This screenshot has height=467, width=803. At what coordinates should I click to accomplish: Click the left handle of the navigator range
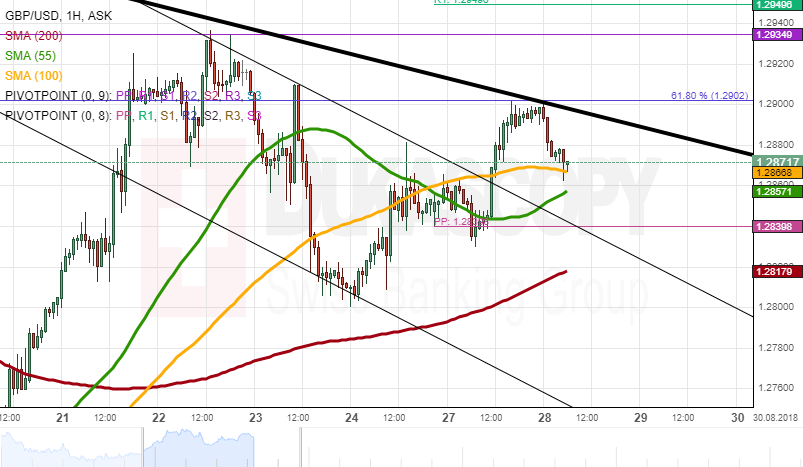143,448
